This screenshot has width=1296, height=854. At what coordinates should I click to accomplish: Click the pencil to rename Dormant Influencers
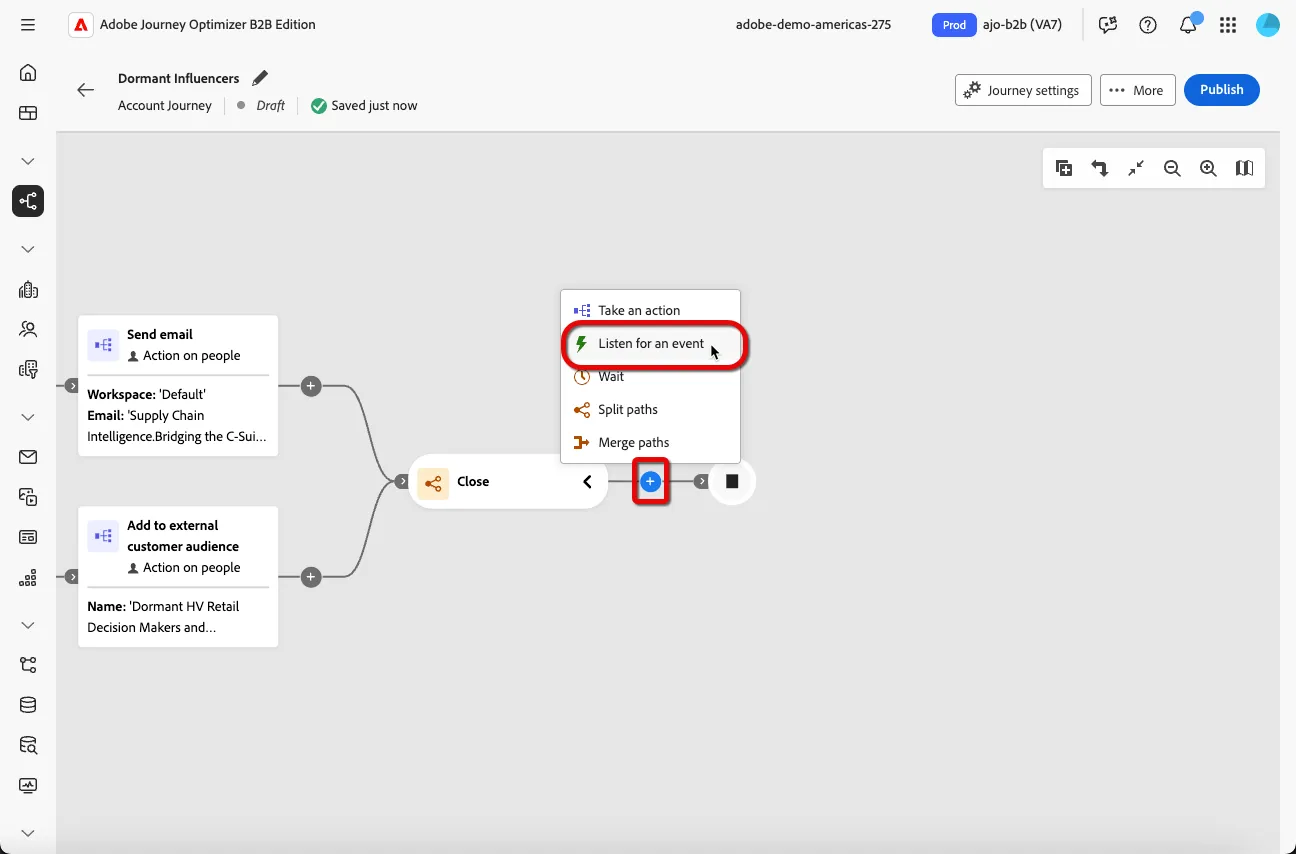pos(260,78)
